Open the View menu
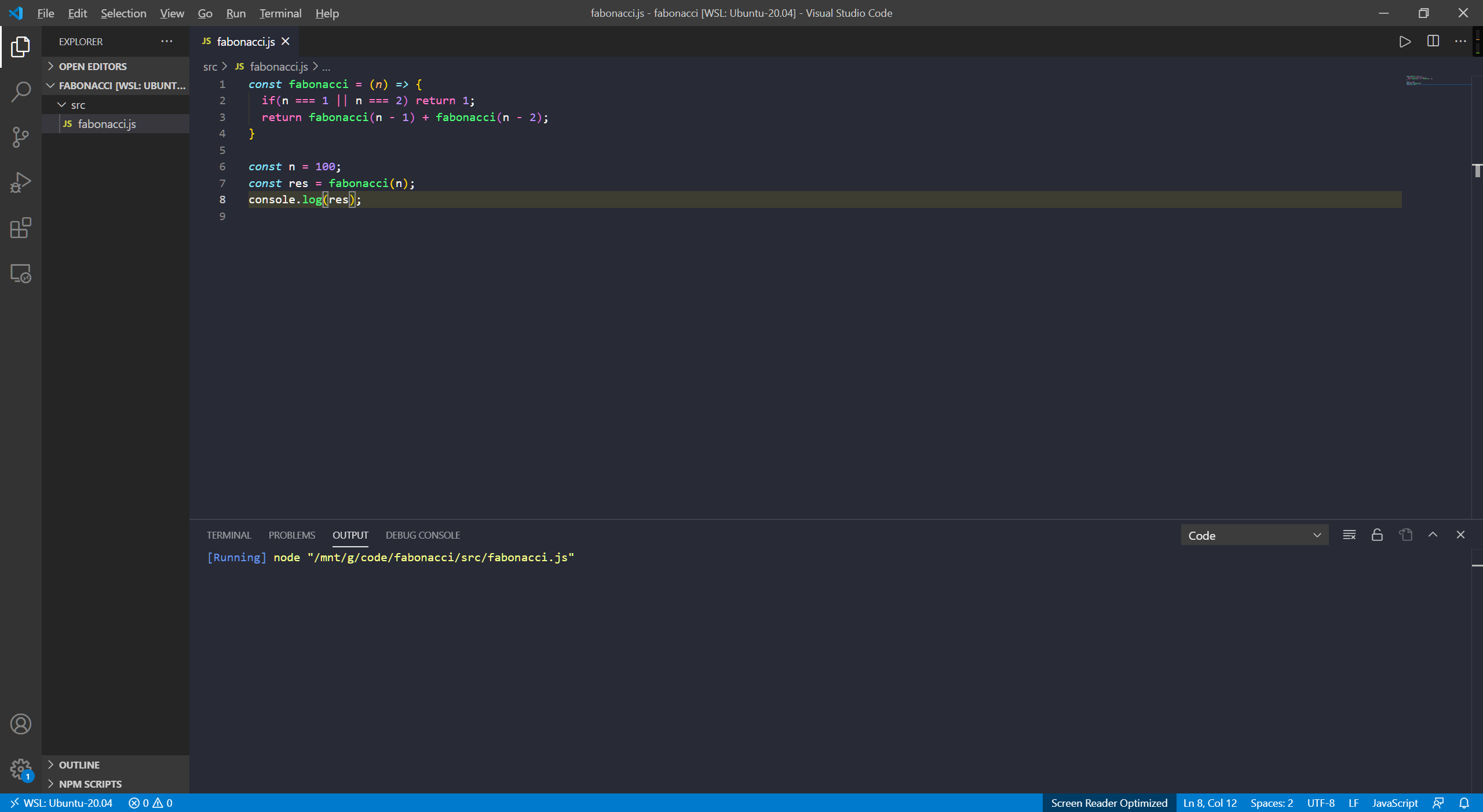 172,13
